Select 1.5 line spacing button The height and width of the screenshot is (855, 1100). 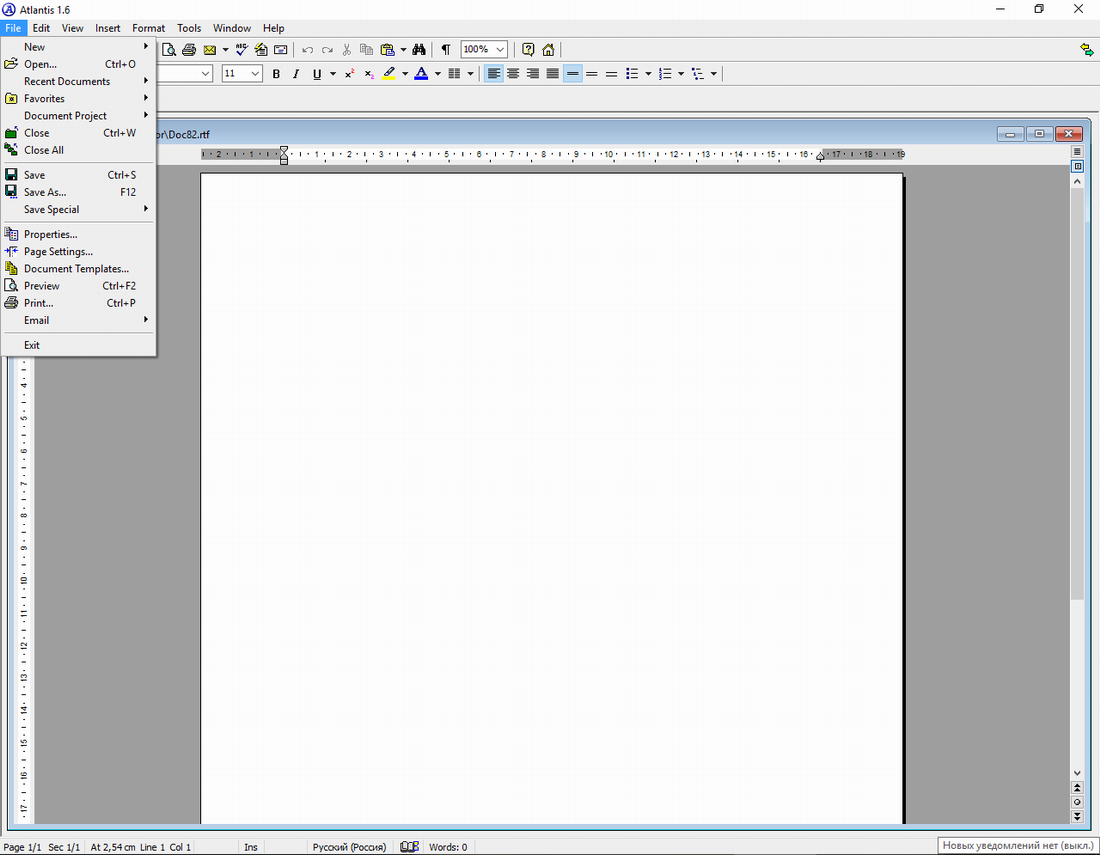(x=592, y=74)
